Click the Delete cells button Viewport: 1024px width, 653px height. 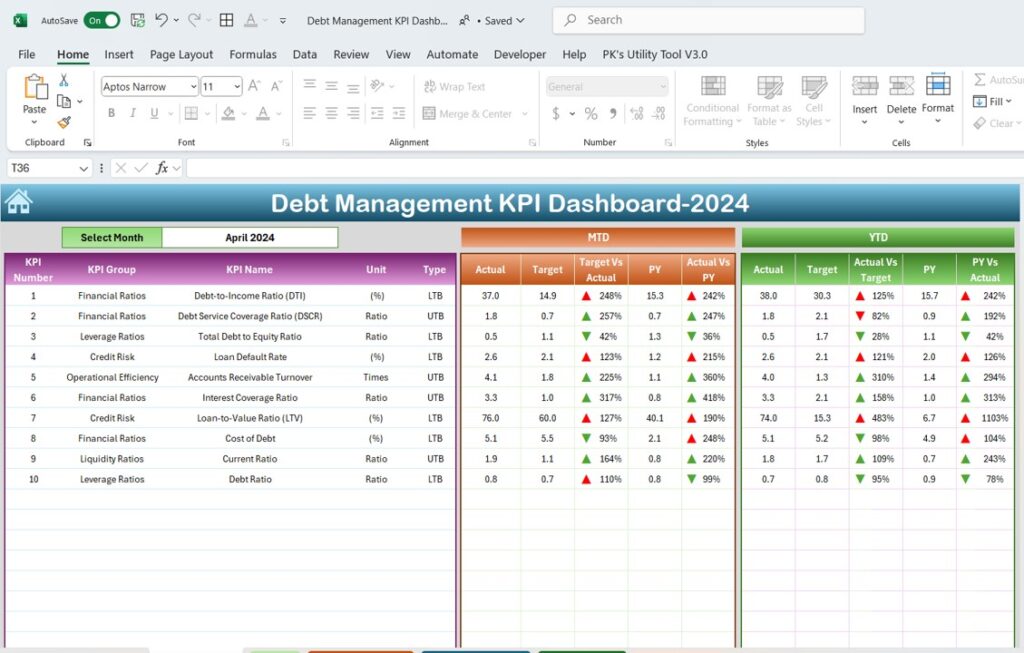(901, 99)
